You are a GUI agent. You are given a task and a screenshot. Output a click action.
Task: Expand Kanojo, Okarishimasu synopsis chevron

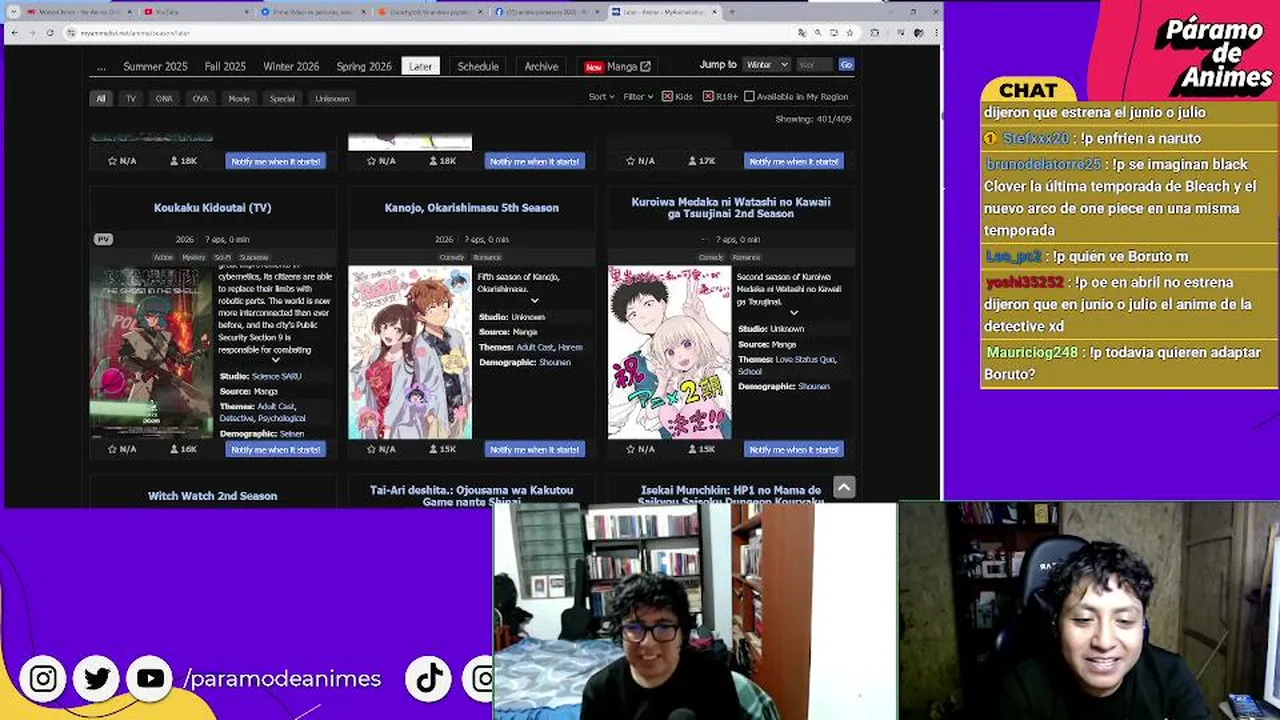(x=534, y=301)
